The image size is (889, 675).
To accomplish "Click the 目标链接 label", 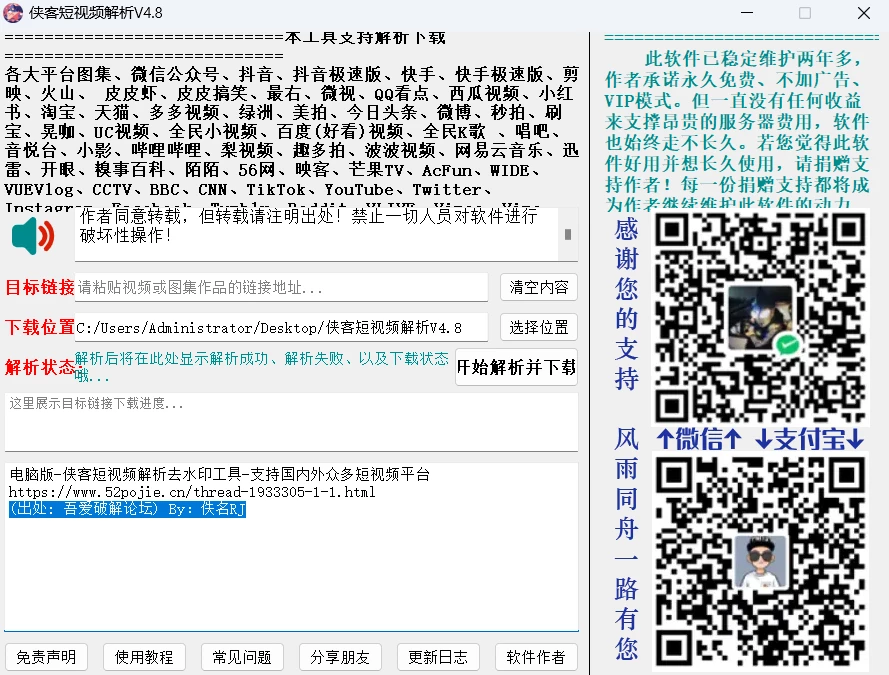I will (40, 287).
